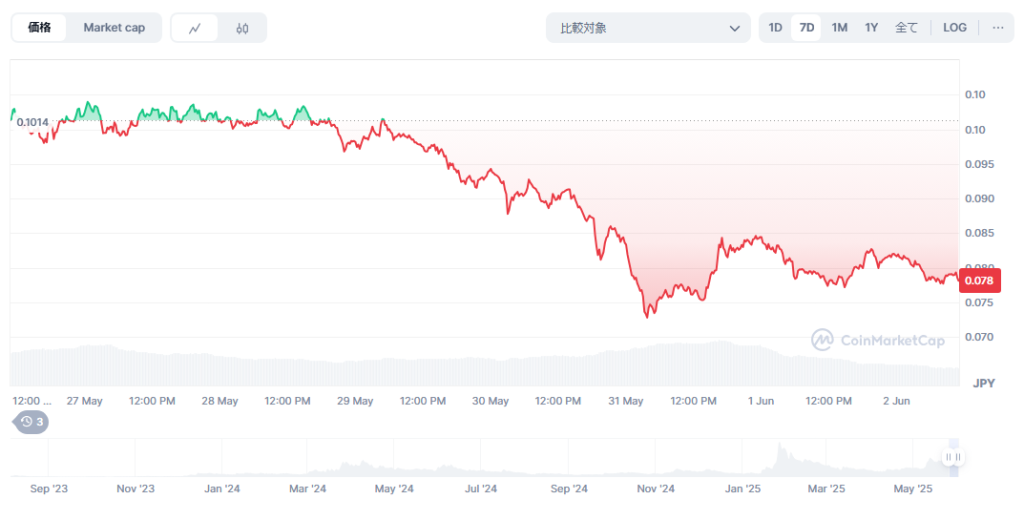The image size is (1024, 520).
Task: Click the 0.1014 opening price label
Action: (32, 122)
